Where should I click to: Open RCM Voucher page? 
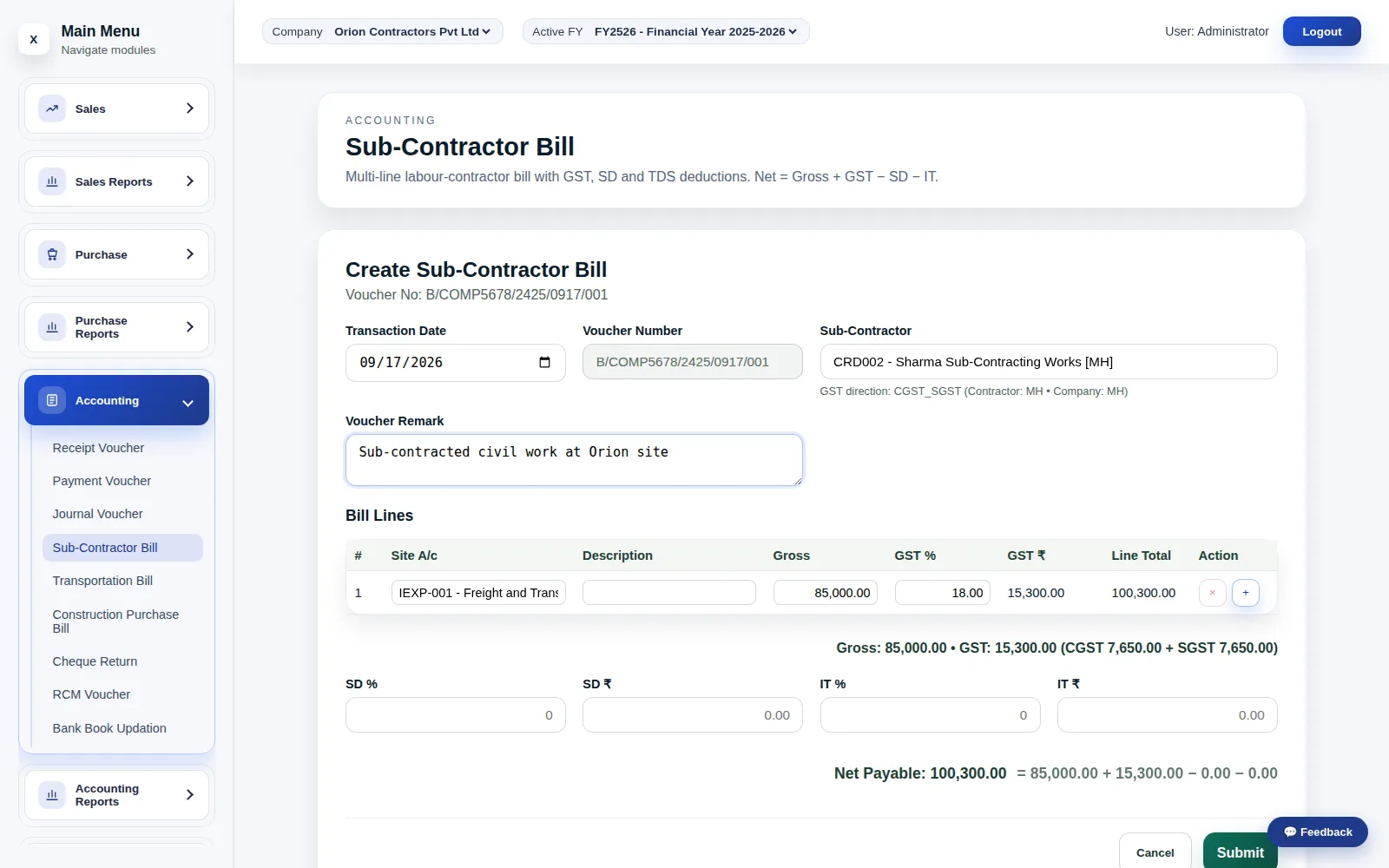tap(122, 694)
